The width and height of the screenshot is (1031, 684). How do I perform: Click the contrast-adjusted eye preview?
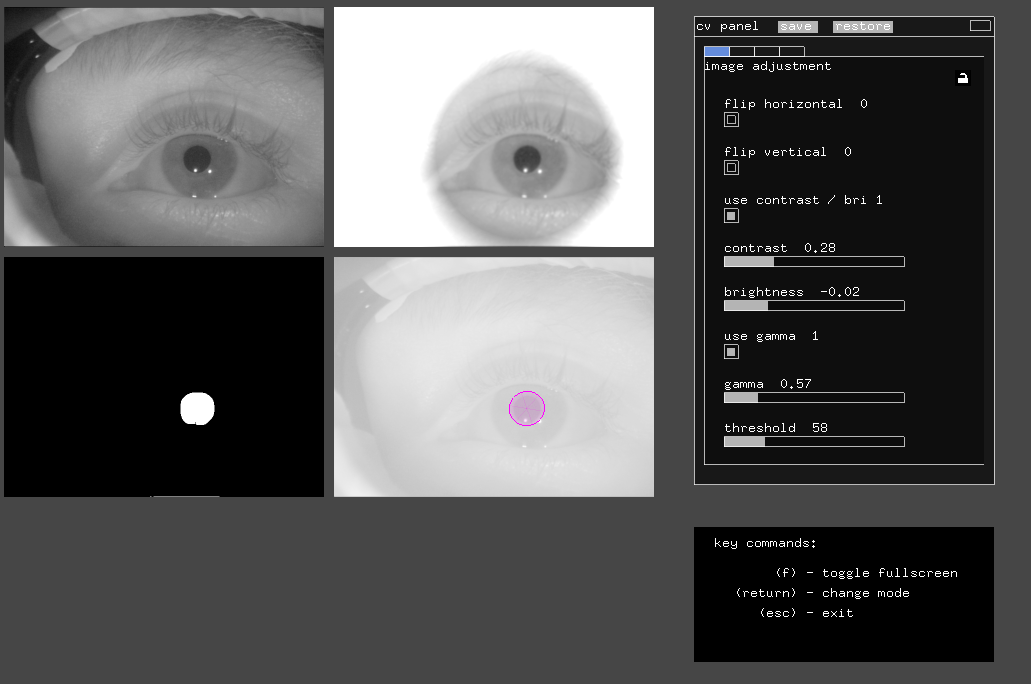[x=493, y=126]
